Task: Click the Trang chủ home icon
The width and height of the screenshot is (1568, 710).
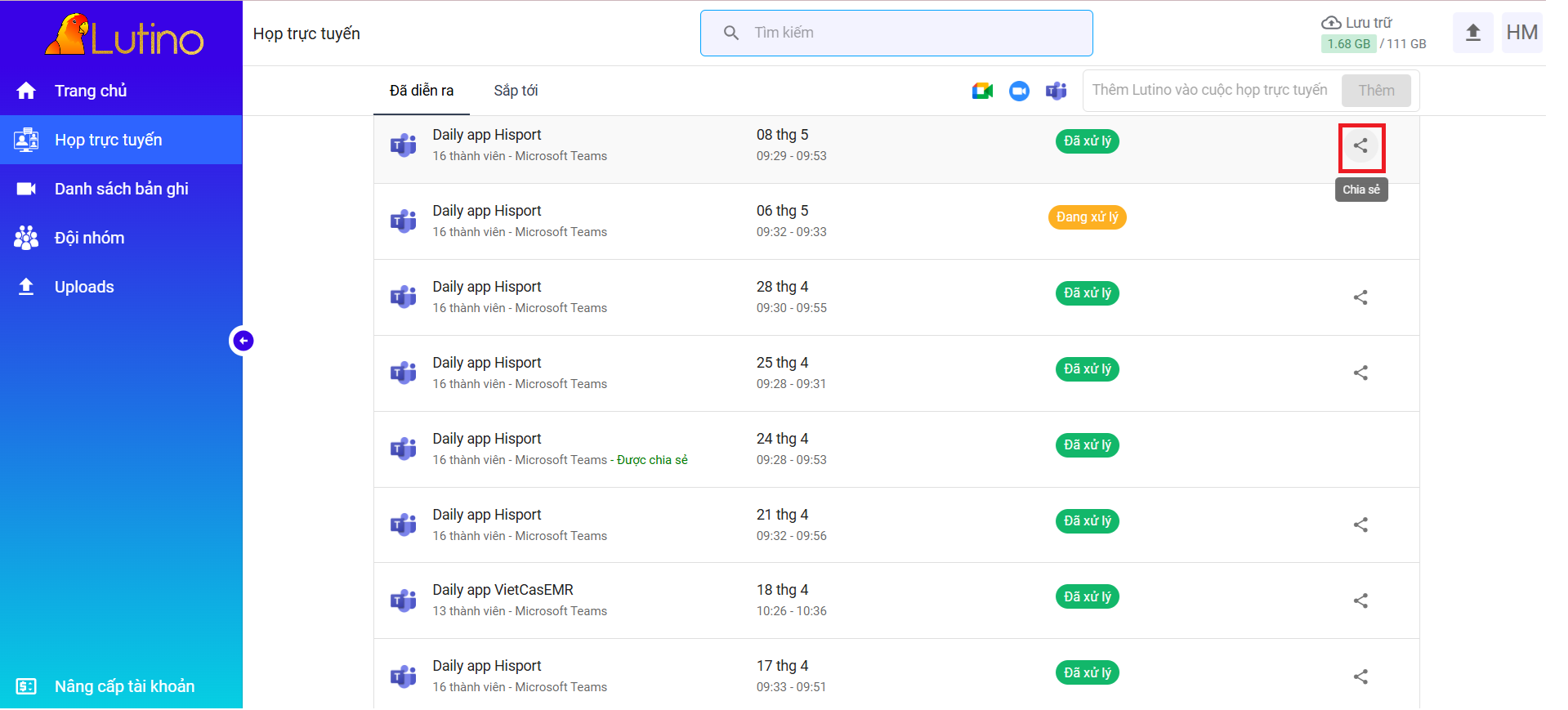Action: tap(26, 91)
